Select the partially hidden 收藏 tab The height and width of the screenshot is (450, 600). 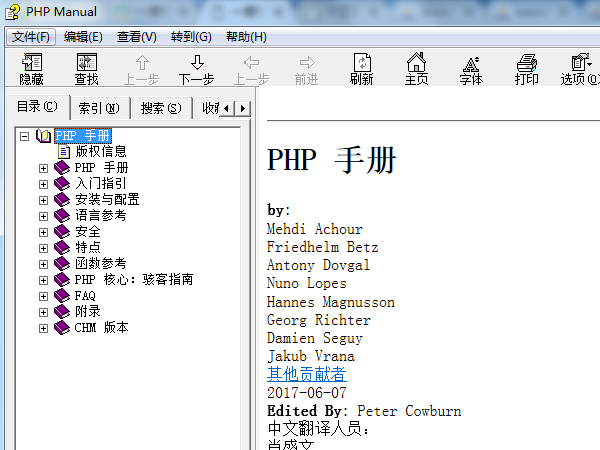coord(208,109)
